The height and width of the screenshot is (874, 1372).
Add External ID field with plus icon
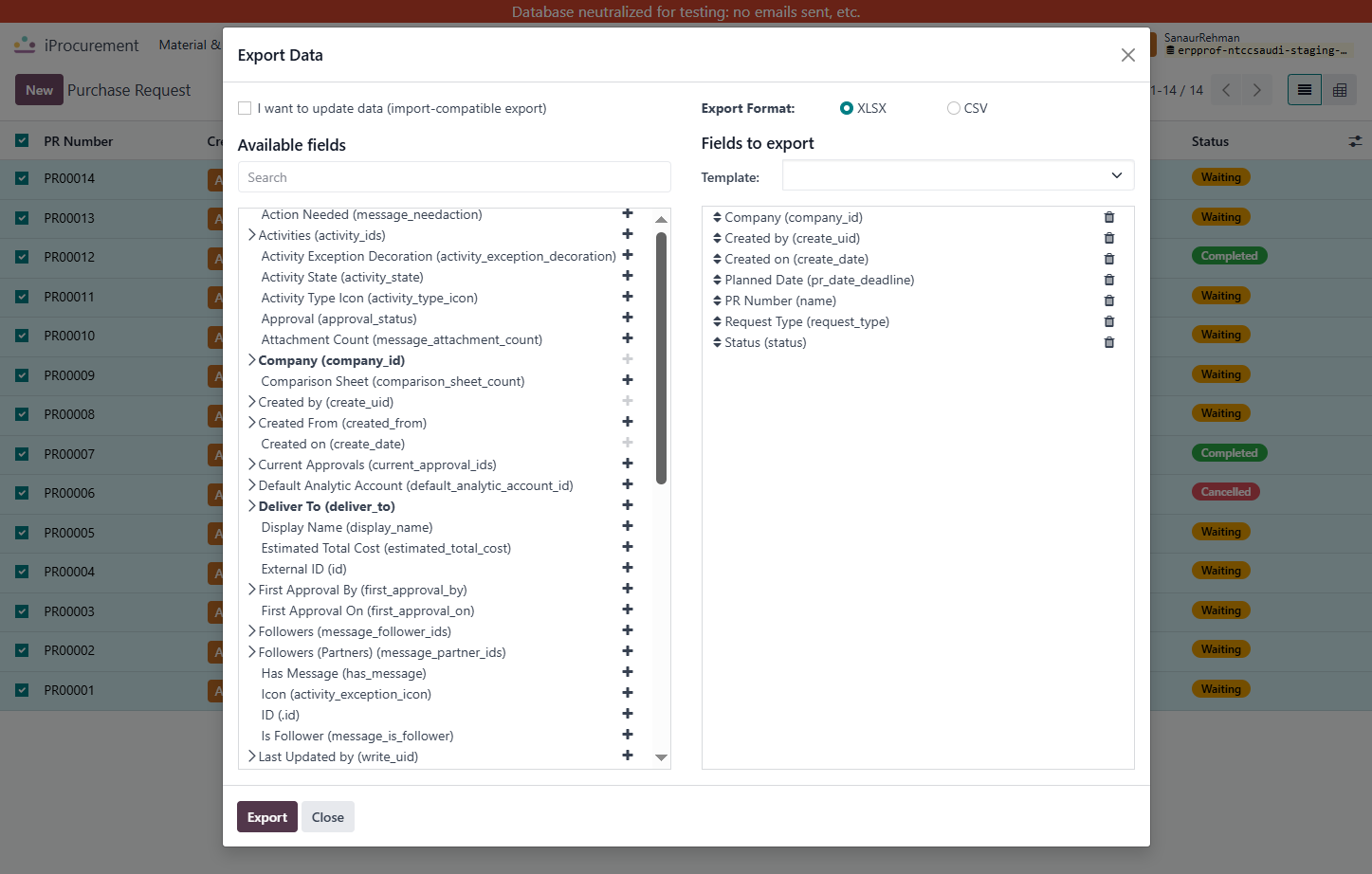click(628, 568)
